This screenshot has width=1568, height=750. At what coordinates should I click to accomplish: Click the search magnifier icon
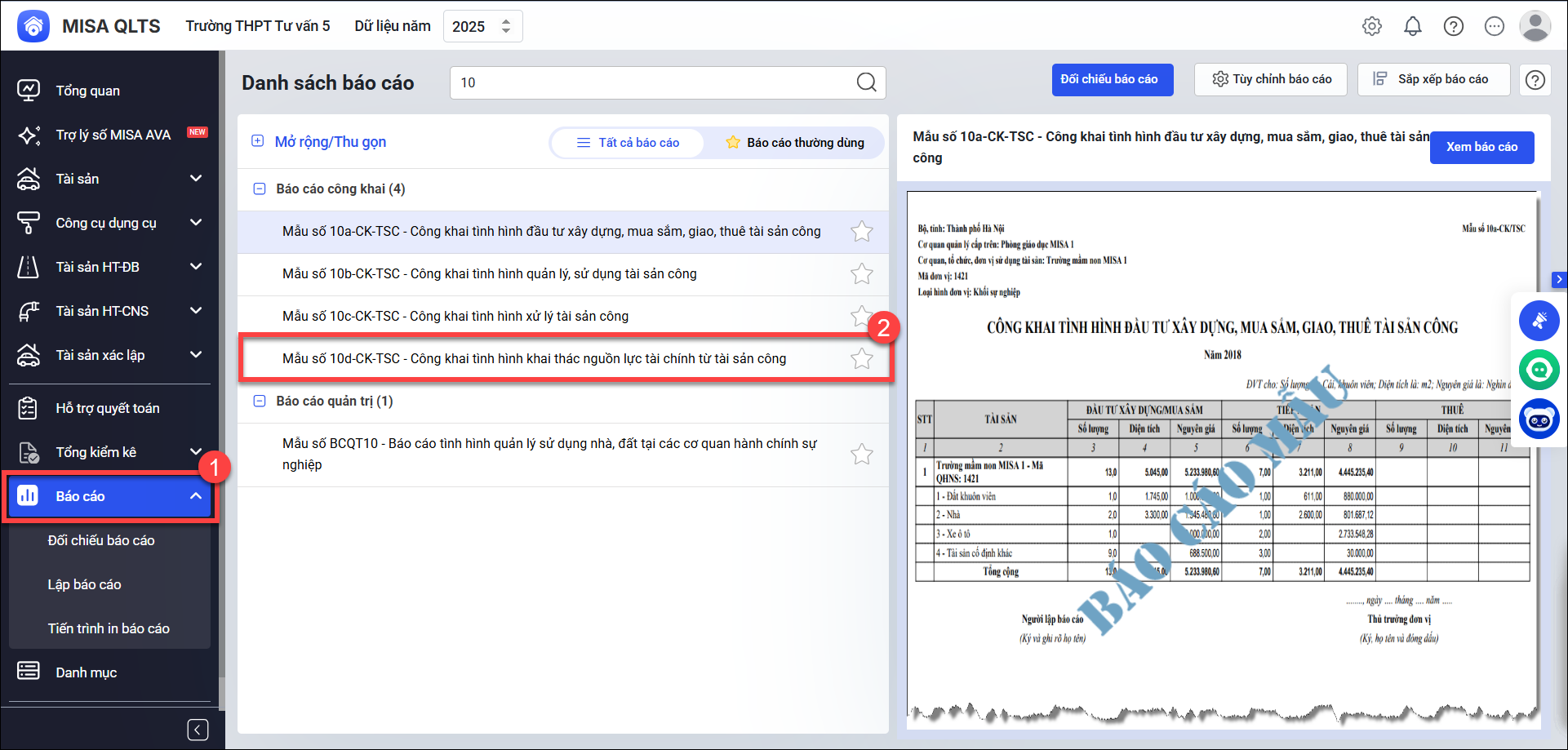click(x=866, y=82)
